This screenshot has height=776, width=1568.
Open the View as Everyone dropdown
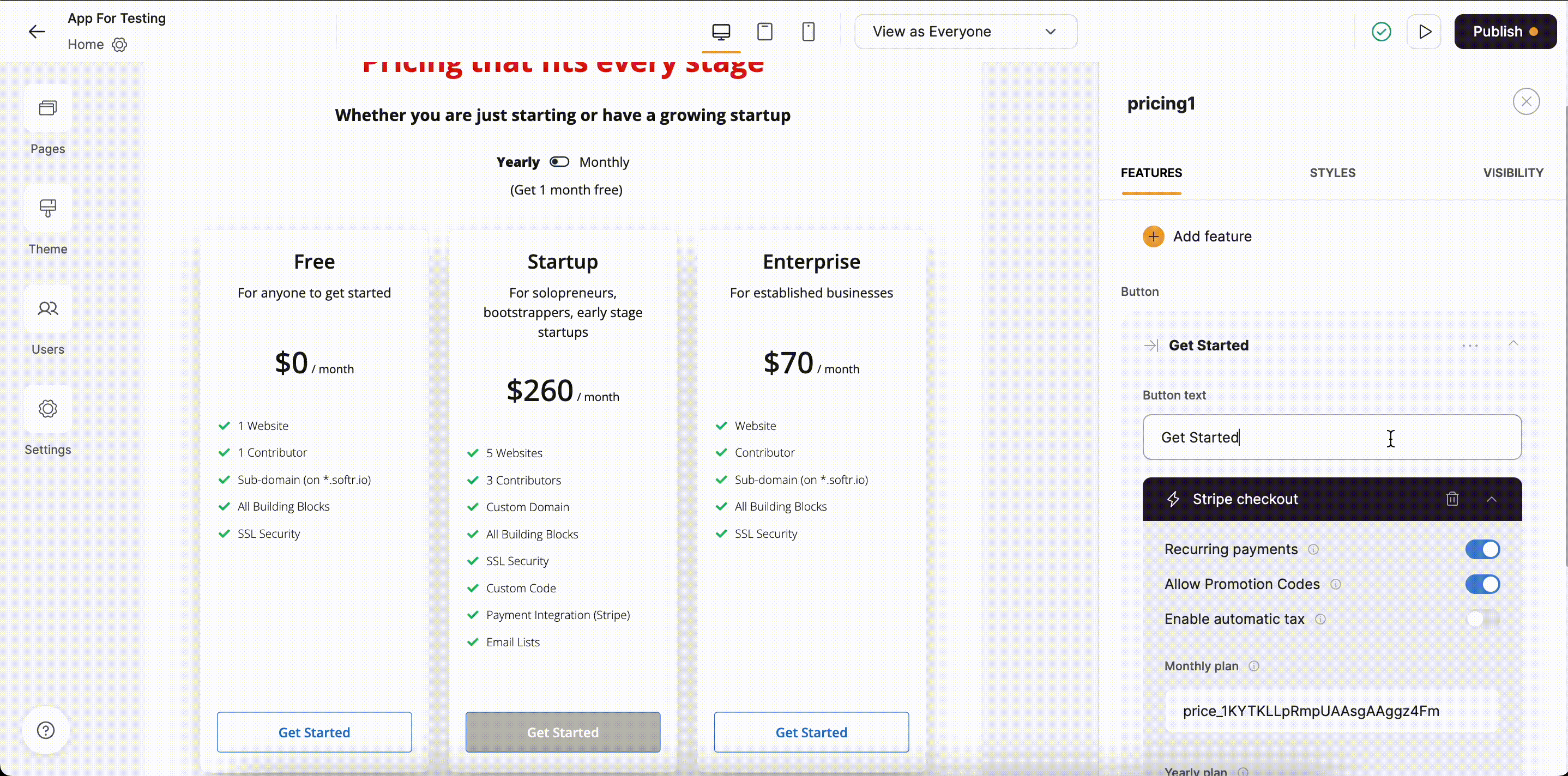[966, 32]
